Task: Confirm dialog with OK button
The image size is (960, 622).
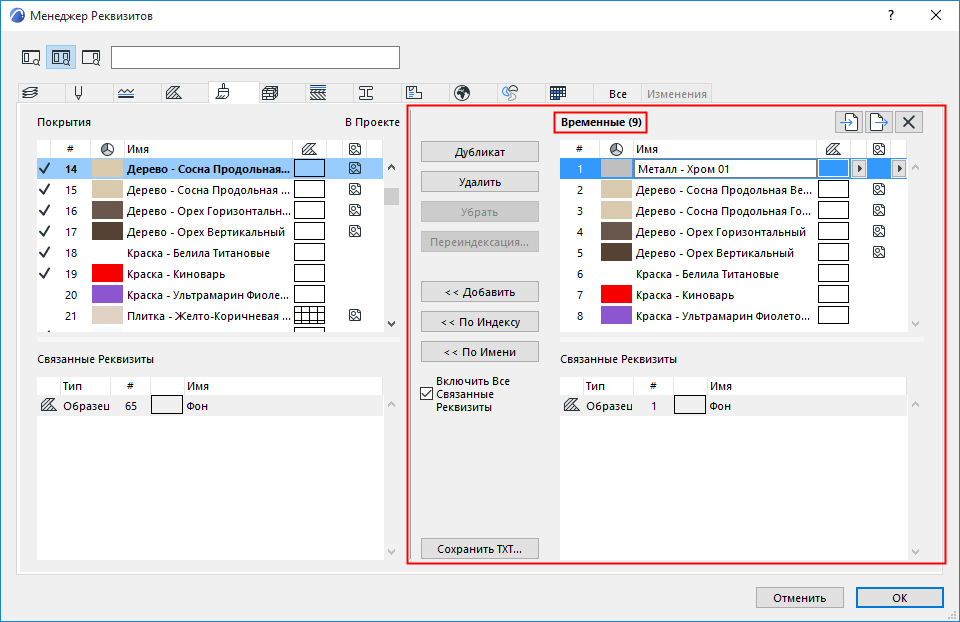Action: click(x=899, y=598)
